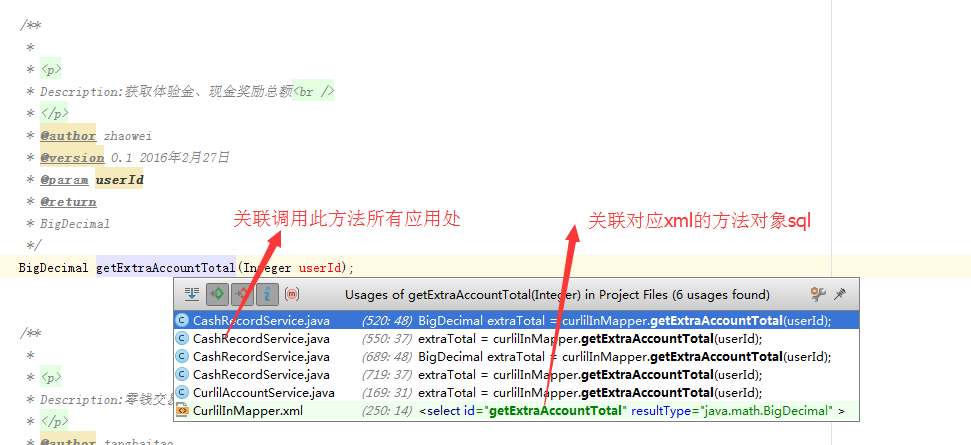The width and height of the screenshot is (971, 445).
Task: Toggle the show write access filter in the usages popup
Action: 242,295
